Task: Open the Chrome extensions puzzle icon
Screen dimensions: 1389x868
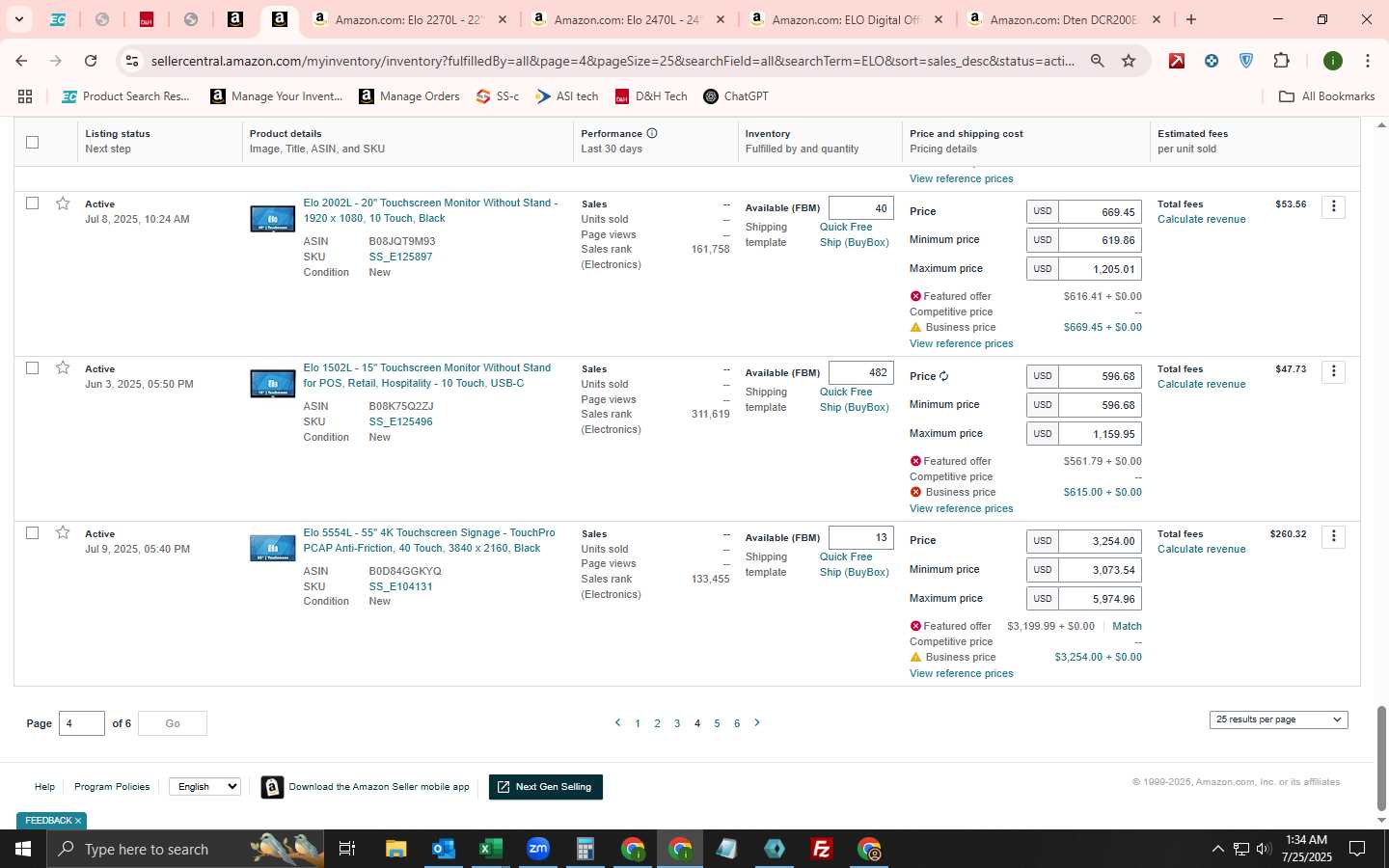Action: click(x=1281, y=61)
